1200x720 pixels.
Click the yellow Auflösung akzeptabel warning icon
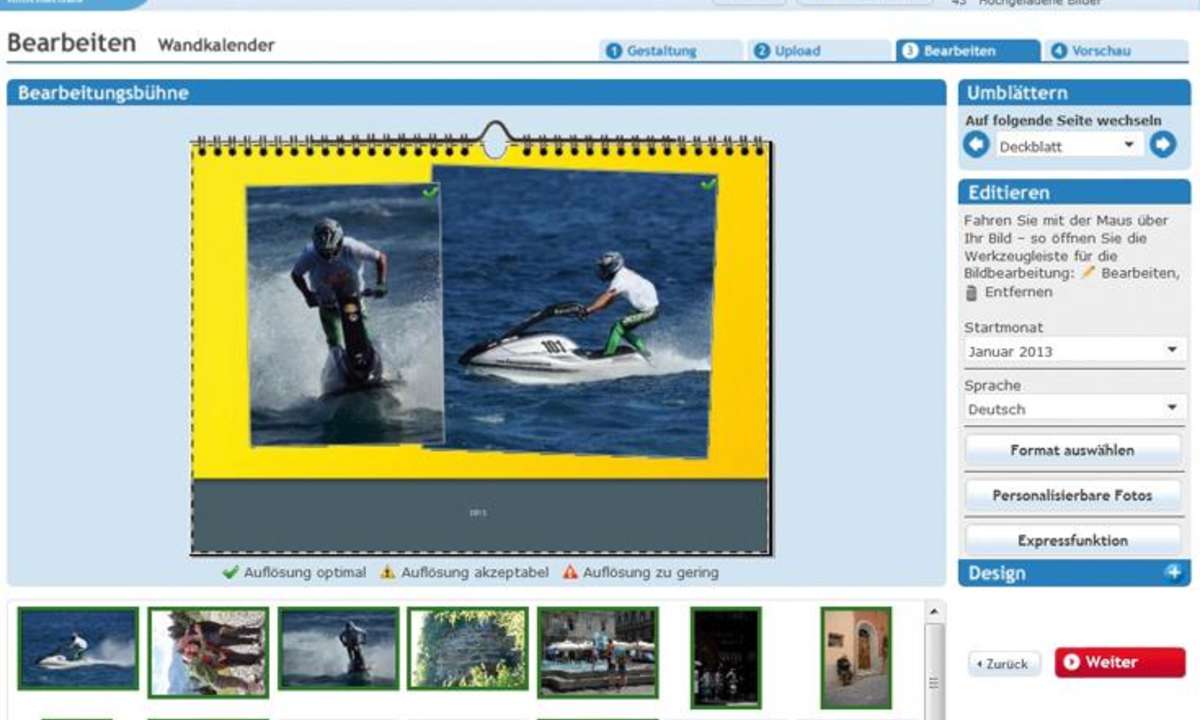coord(388,573)
